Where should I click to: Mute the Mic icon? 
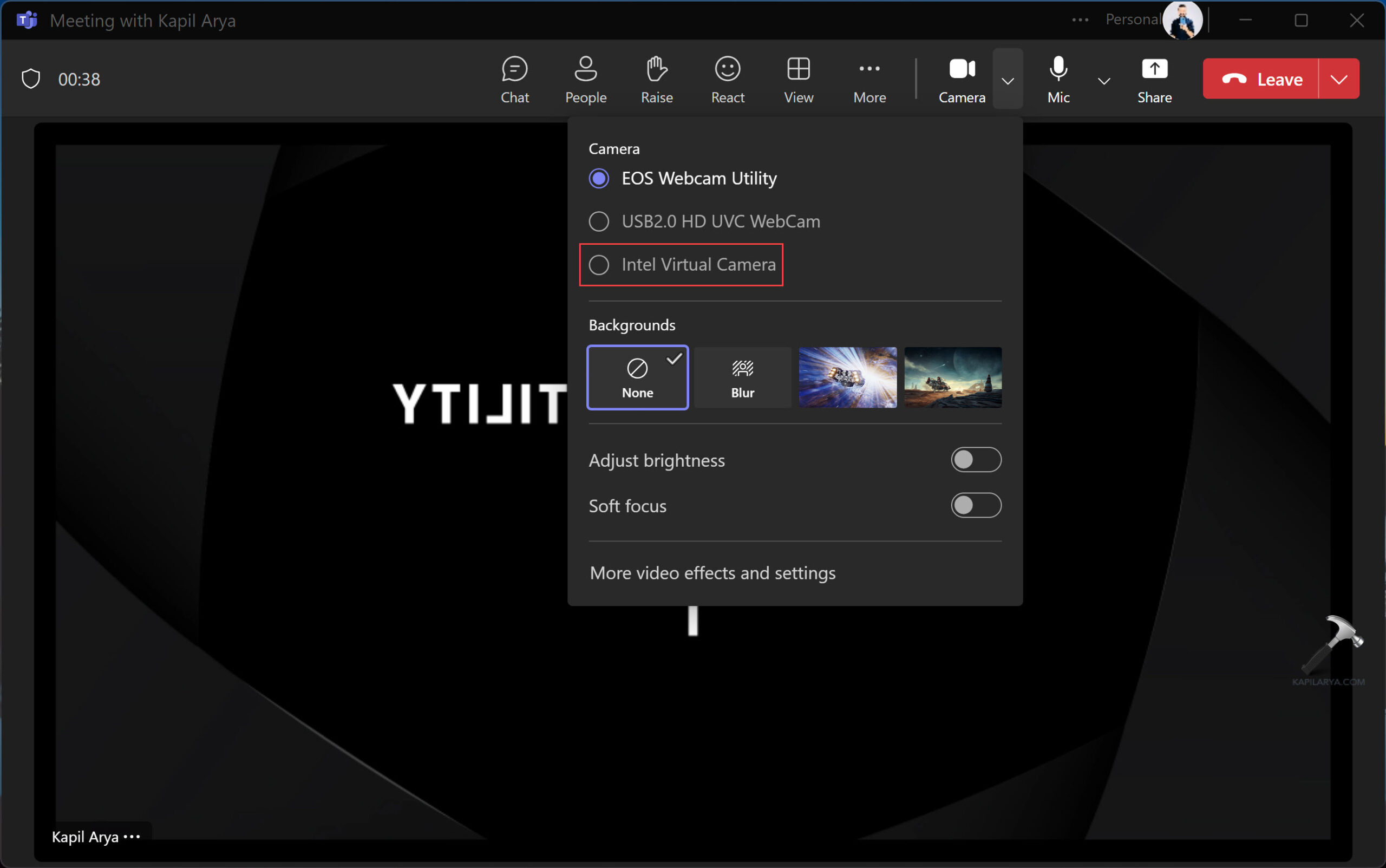coord(1058,79)
